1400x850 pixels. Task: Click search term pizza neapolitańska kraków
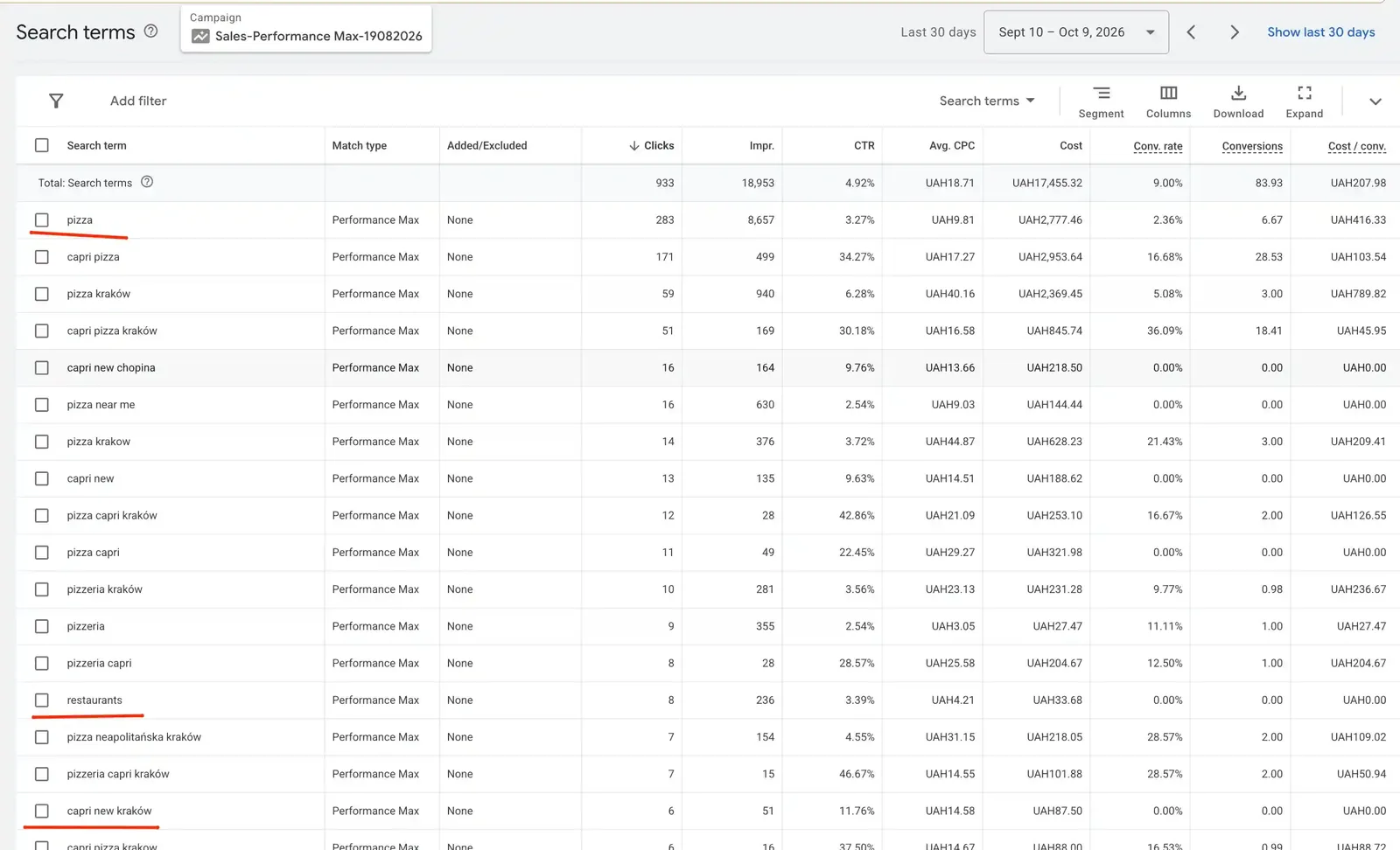point(134,737)
